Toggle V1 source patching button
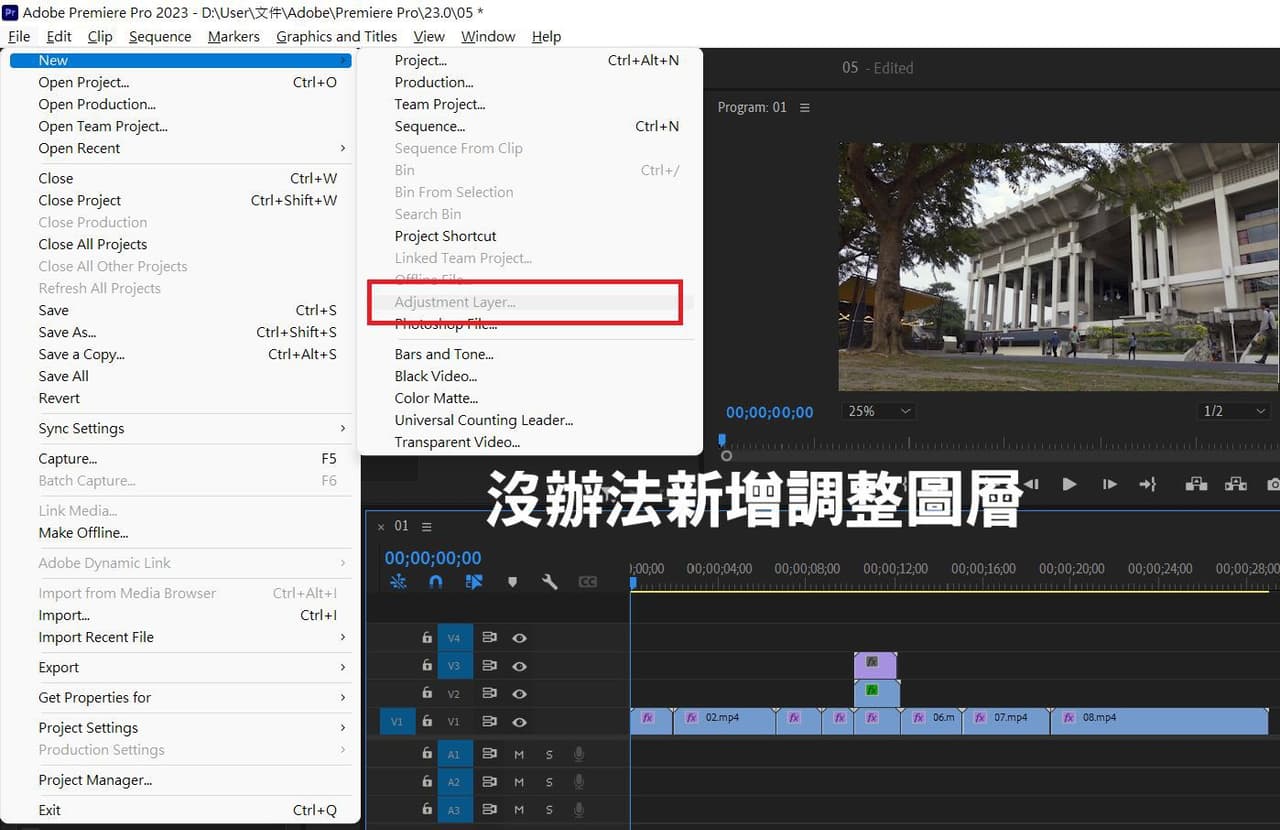 397,721
